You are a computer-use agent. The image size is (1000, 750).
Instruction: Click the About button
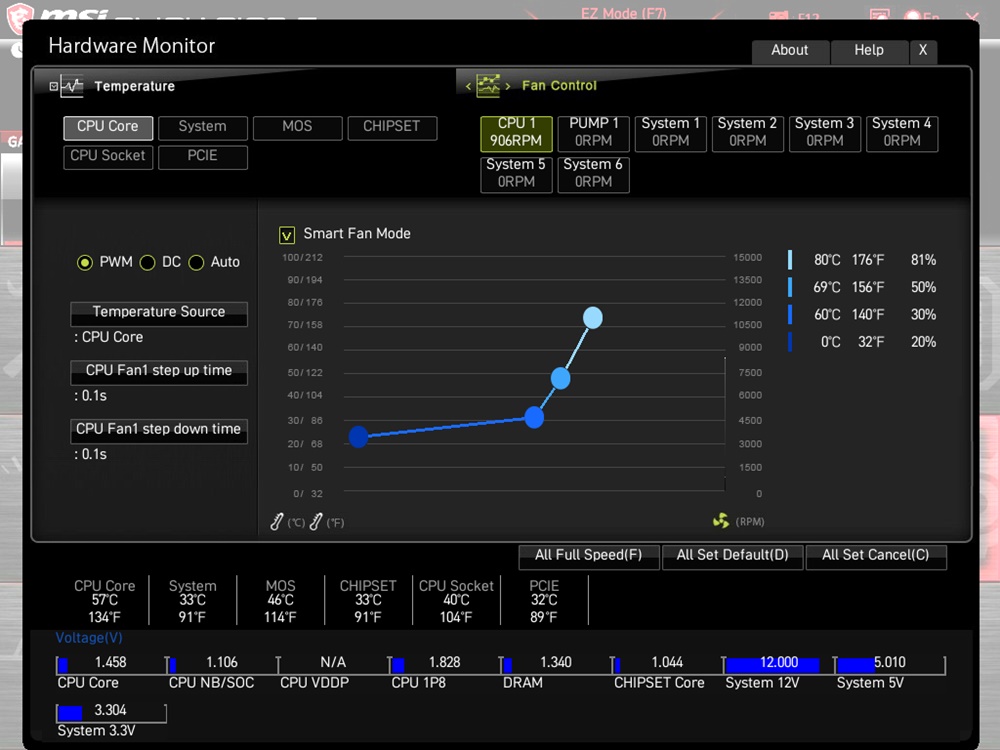[790, 51]
